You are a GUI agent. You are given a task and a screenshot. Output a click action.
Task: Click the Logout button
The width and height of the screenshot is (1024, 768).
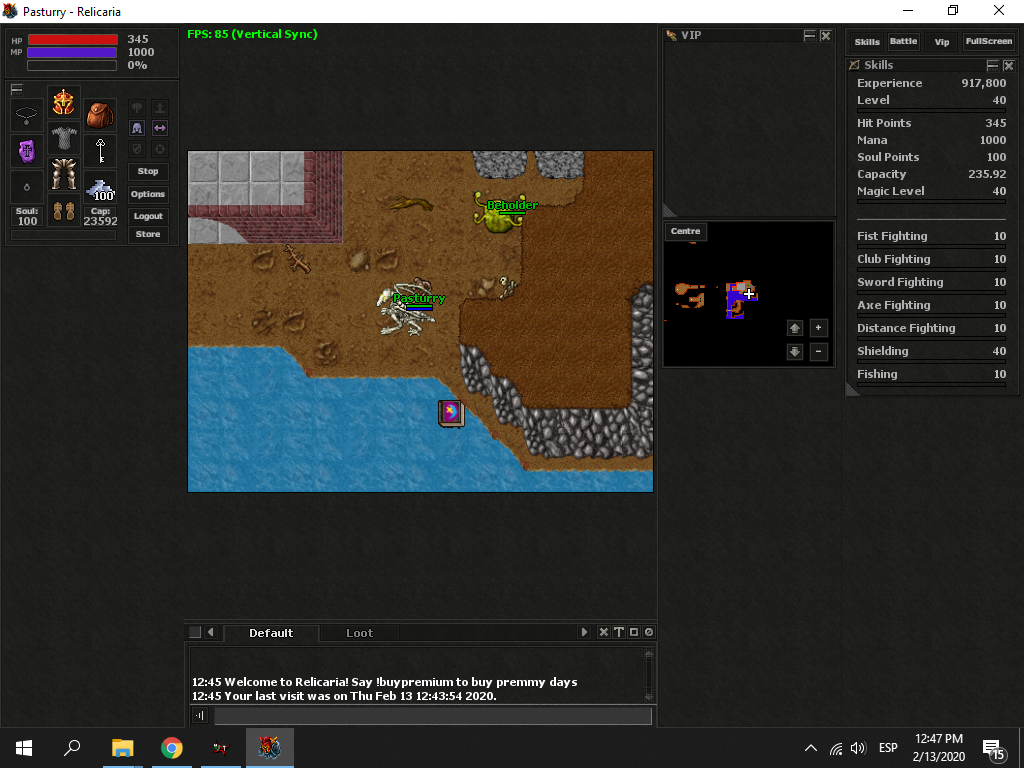pos(148,216)
